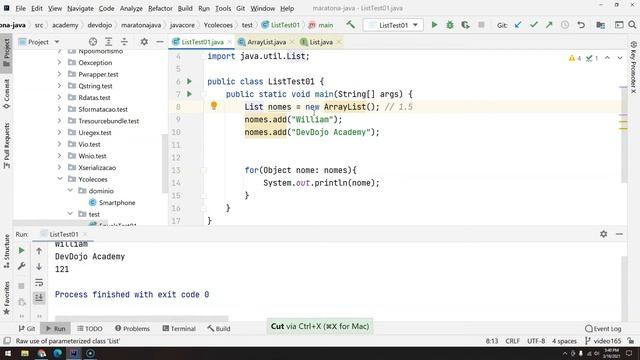Open the Problems tool window
Viewport: 640px width, 360px height.
click(132, 328)
